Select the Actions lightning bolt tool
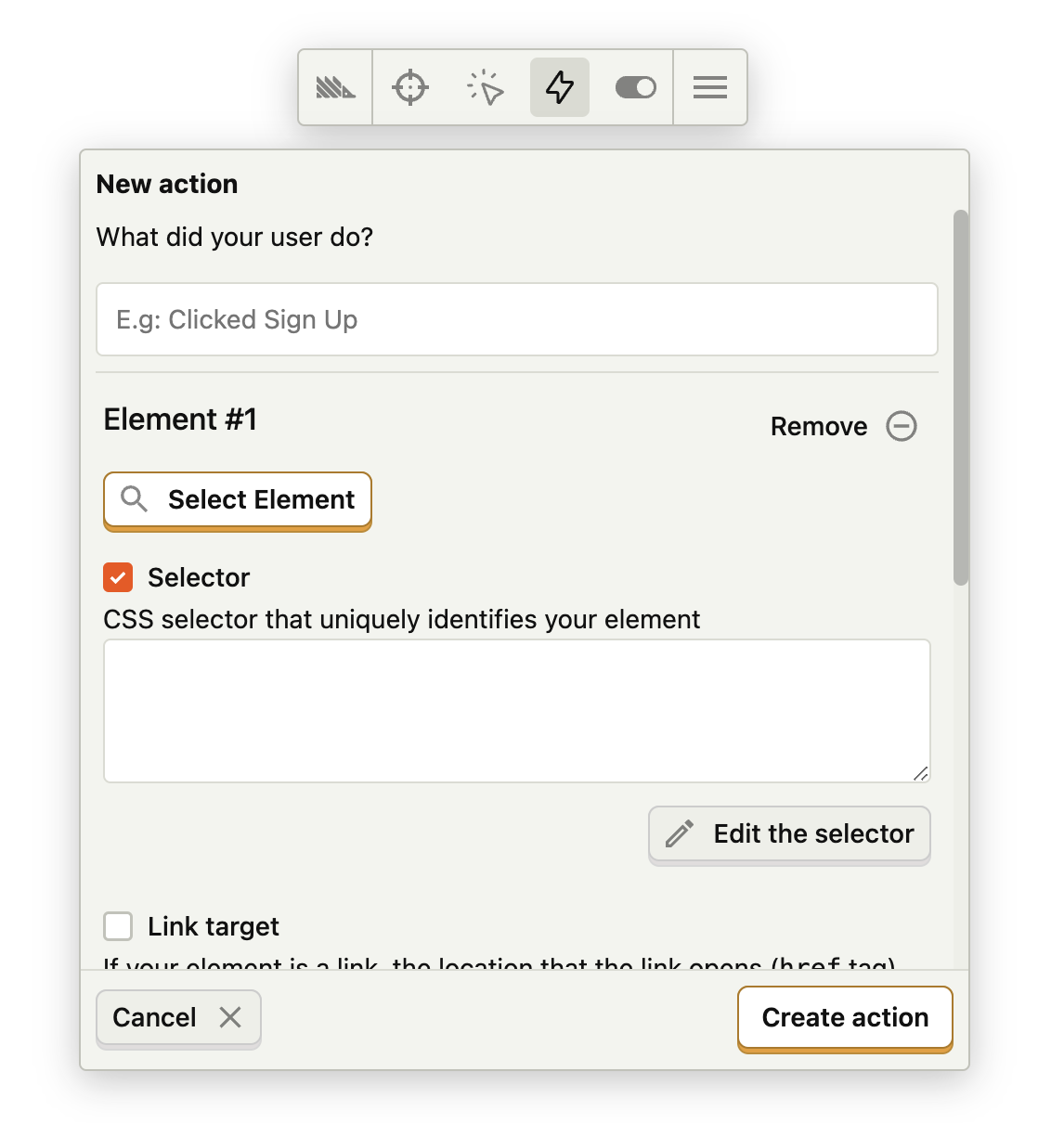 pos(559,87)
